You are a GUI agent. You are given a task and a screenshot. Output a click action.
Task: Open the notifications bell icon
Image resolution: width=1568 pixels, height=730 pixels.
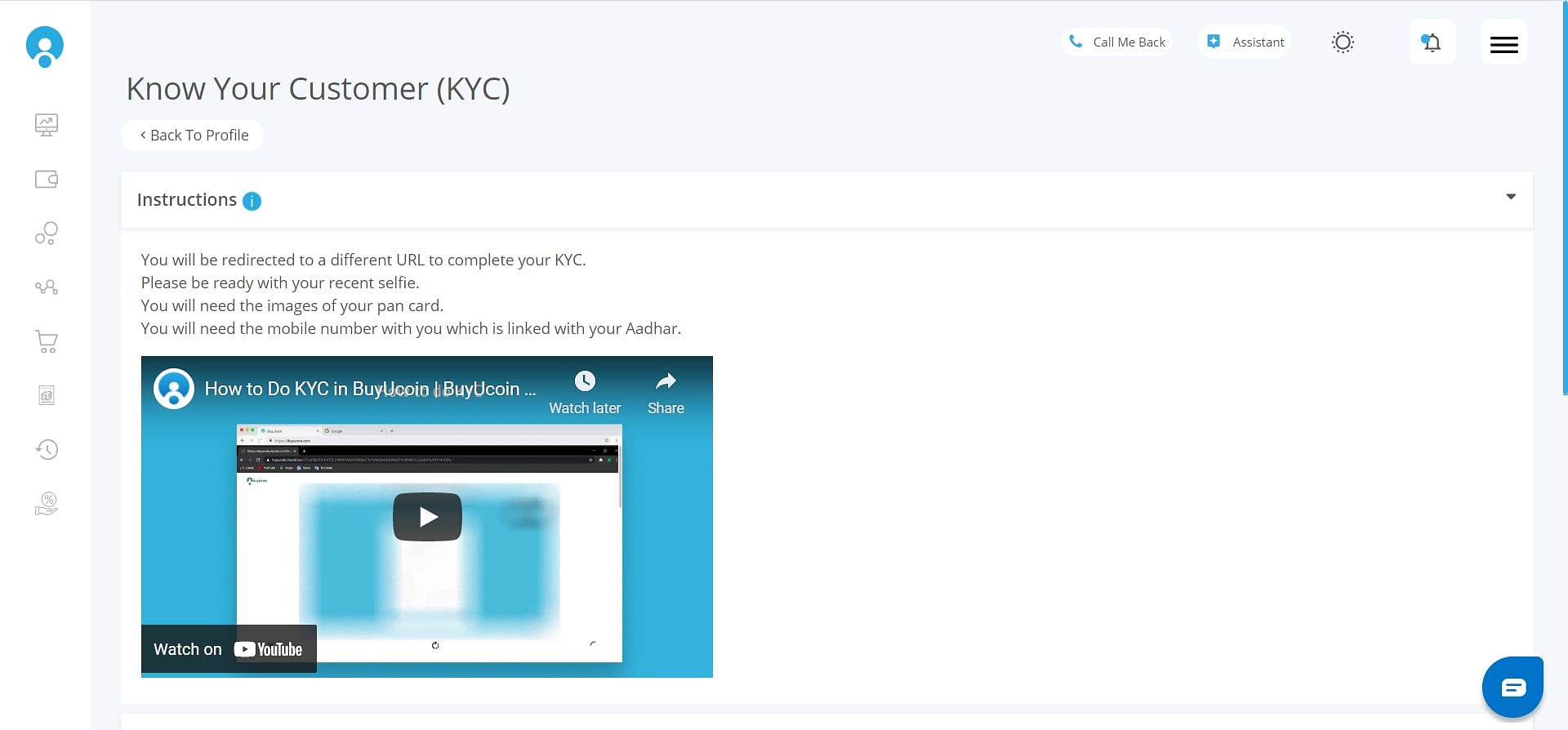[1432, 42]
